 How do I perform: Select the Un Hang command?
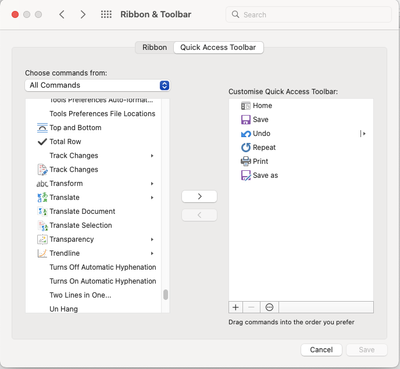(x=64, y=309)
